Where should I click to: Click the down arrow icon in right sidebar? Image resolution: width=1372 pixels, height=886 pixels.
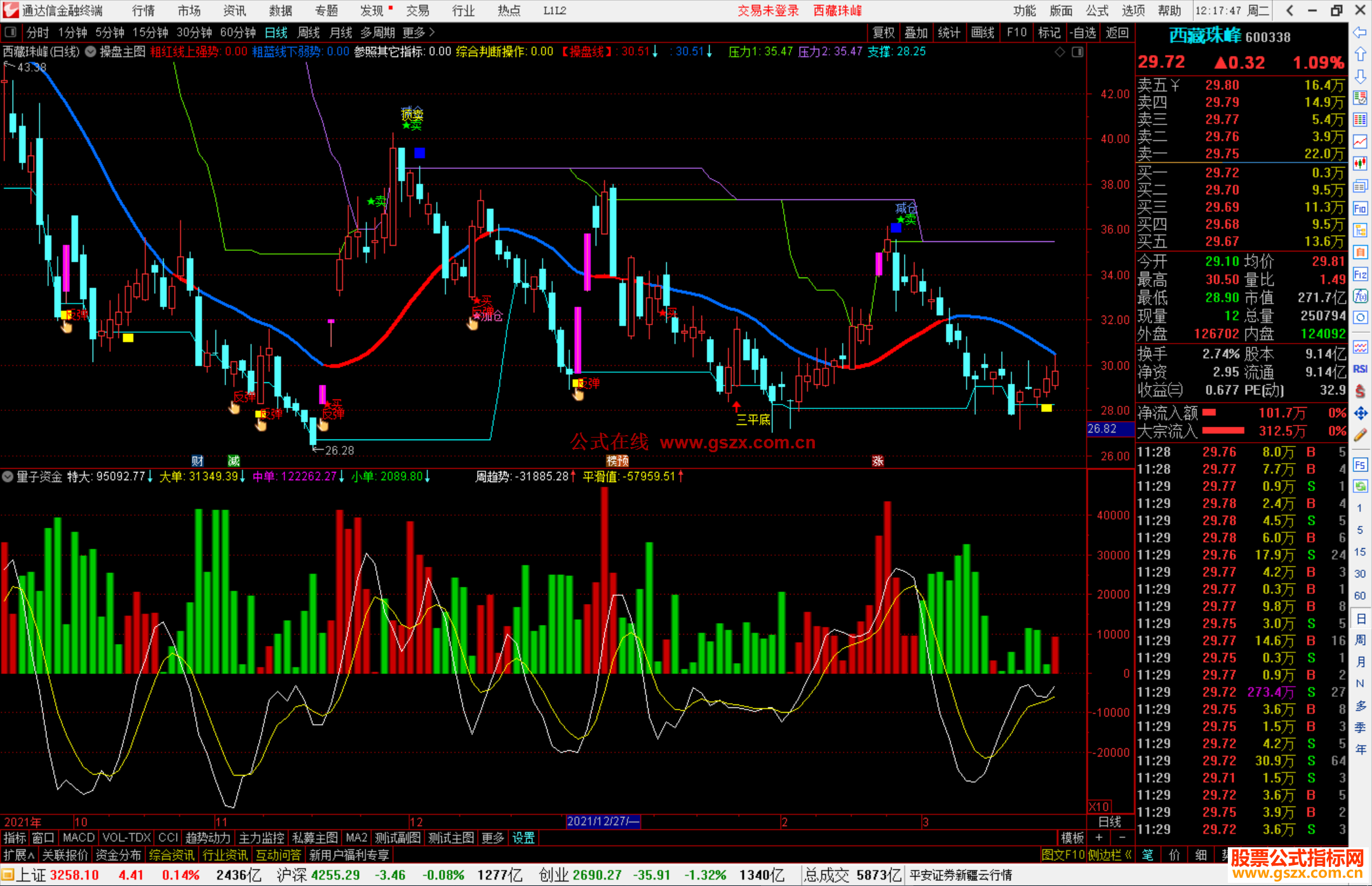(1360, 76)
